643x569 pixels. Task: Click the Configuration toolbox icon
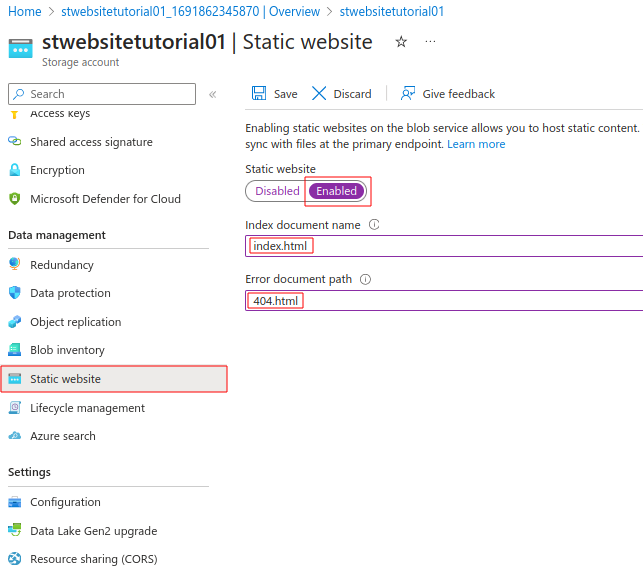pos(15,502)
